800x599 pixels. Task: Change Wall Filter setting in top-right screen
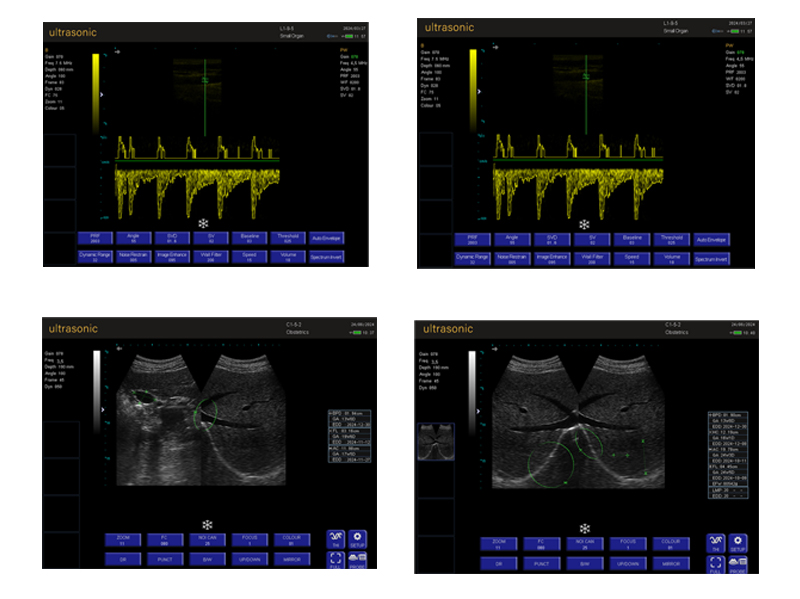point(590,258)
